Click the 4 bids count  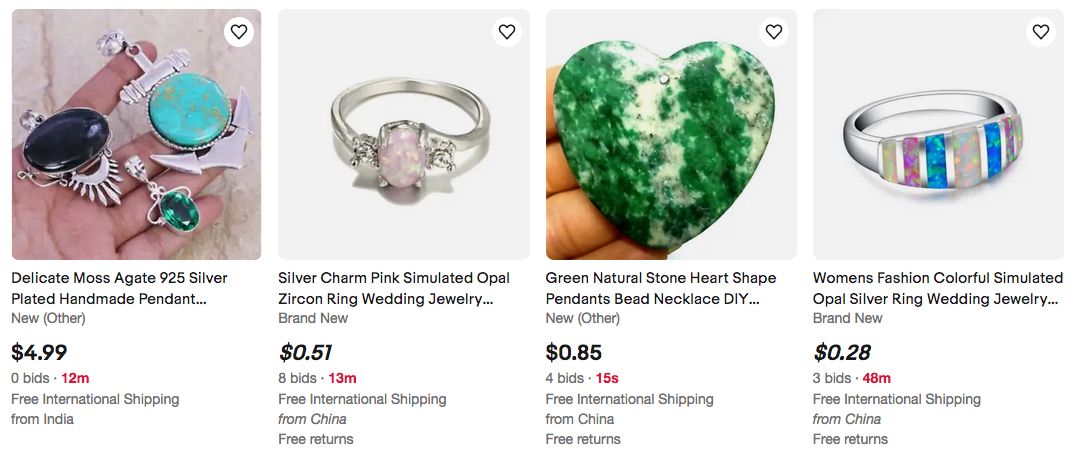coord(565,378)
